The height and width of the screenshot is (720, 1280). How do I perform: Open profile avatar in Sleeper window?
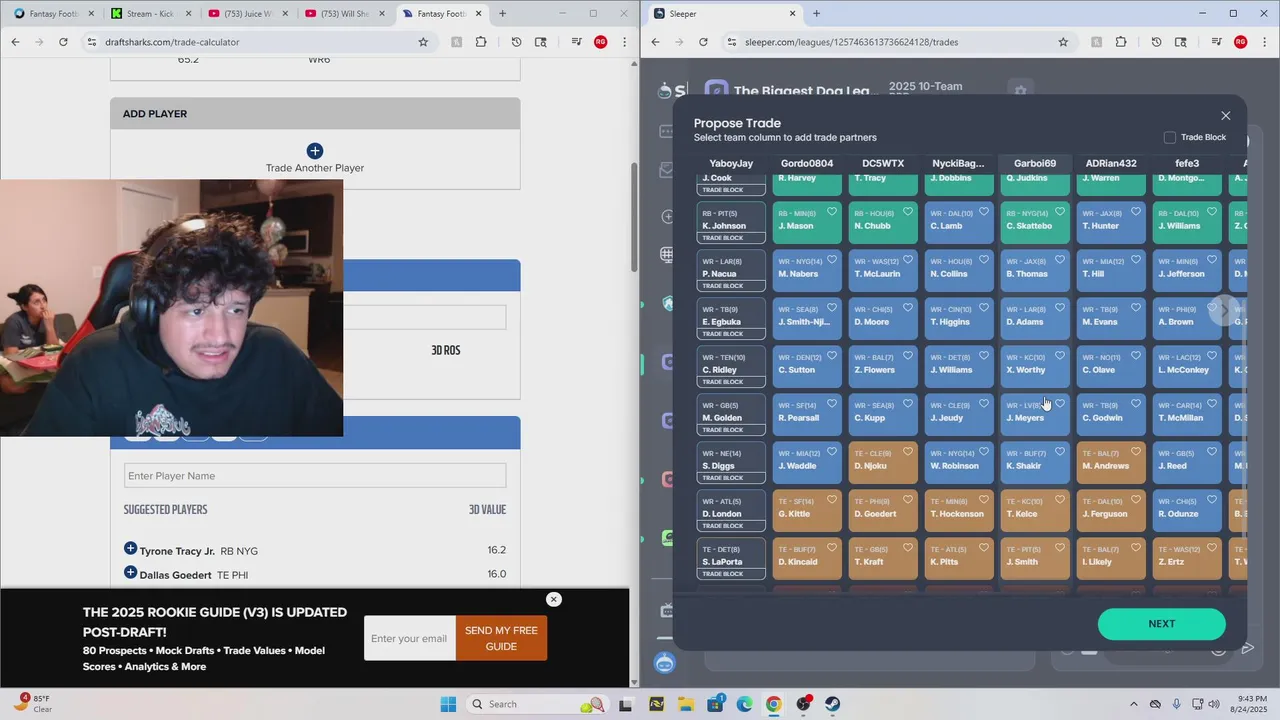click(1240, 42)
